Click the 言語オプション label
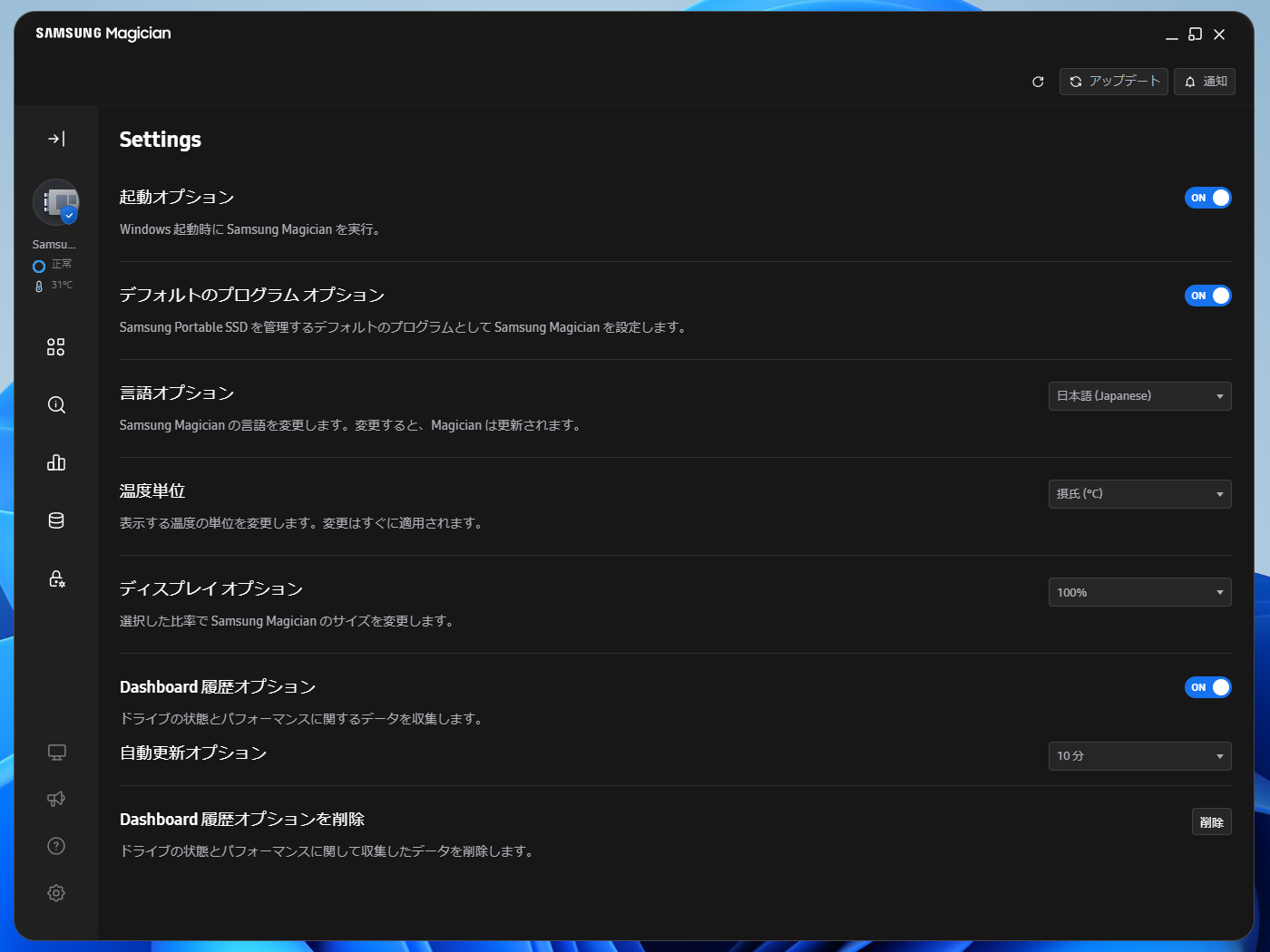The height and width of the screenshot is (952, 1270). coord(177,393)
